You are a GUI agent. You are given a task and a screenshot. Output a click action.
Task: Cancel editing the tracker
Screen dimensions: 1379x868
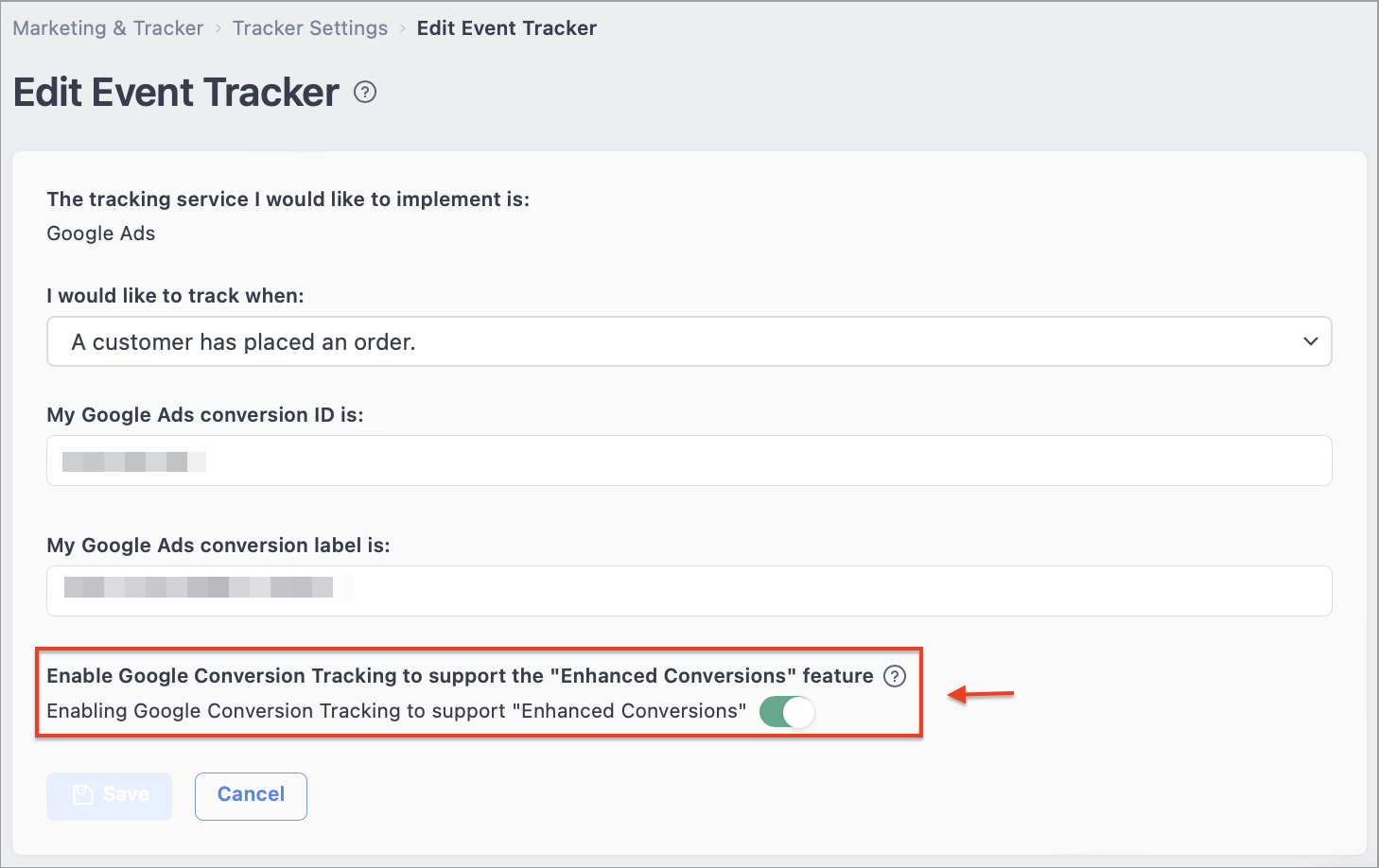pyautogui.click(x=251, y=796)
